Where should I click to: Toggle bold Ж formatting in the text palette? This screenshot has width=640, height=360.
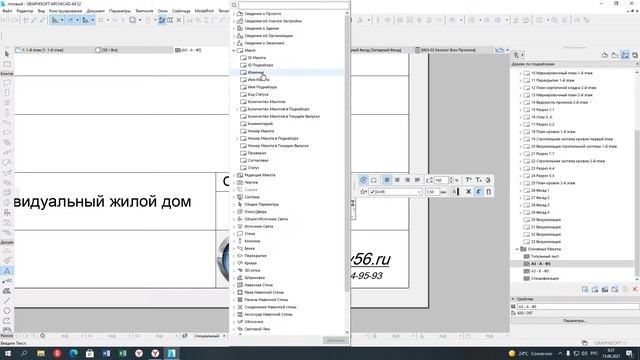click(x=468, y=191)
